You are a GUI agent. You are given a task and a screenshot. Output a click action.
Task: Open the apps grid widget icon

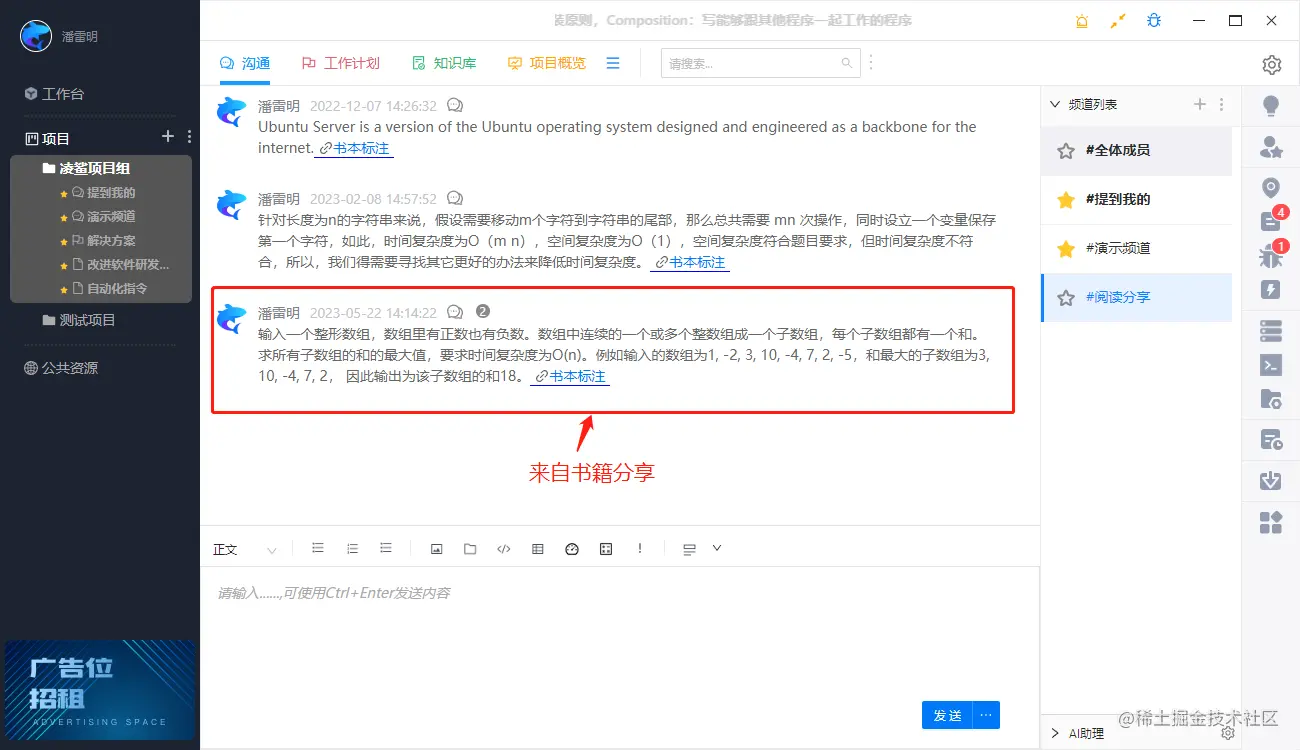[1271, 522]
